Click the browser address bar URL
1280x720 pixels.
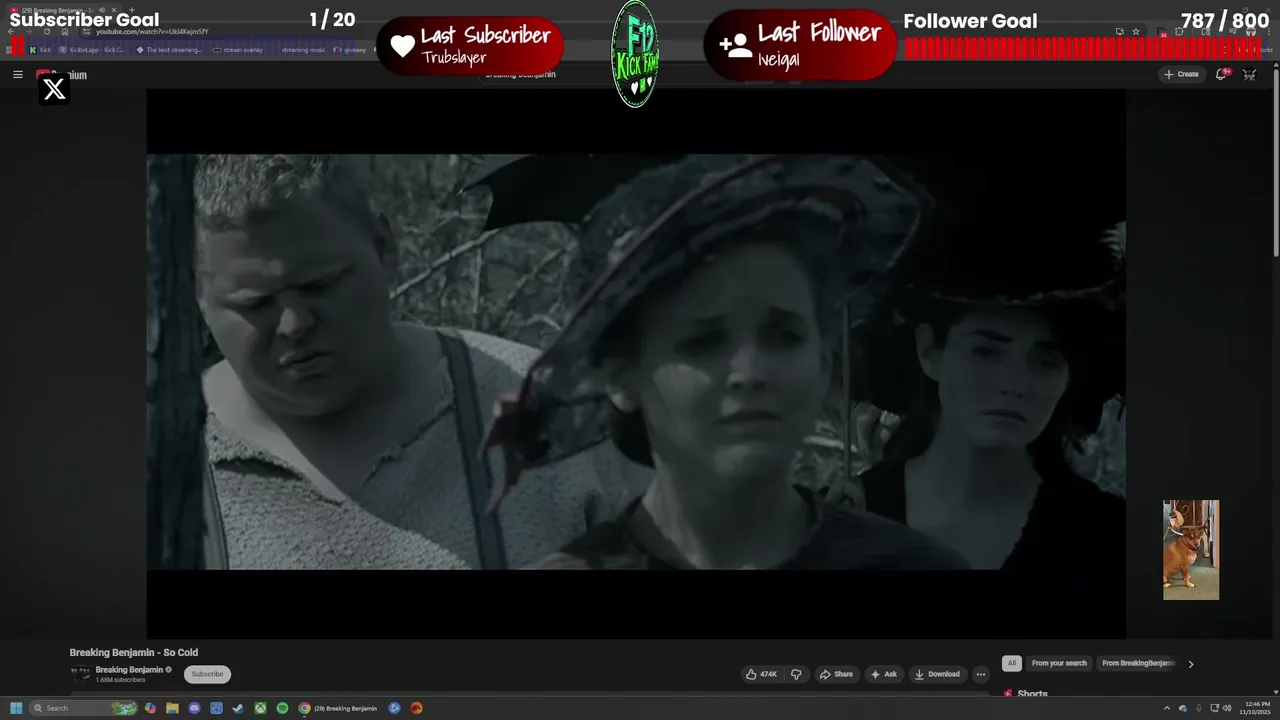tap(152, 32)
